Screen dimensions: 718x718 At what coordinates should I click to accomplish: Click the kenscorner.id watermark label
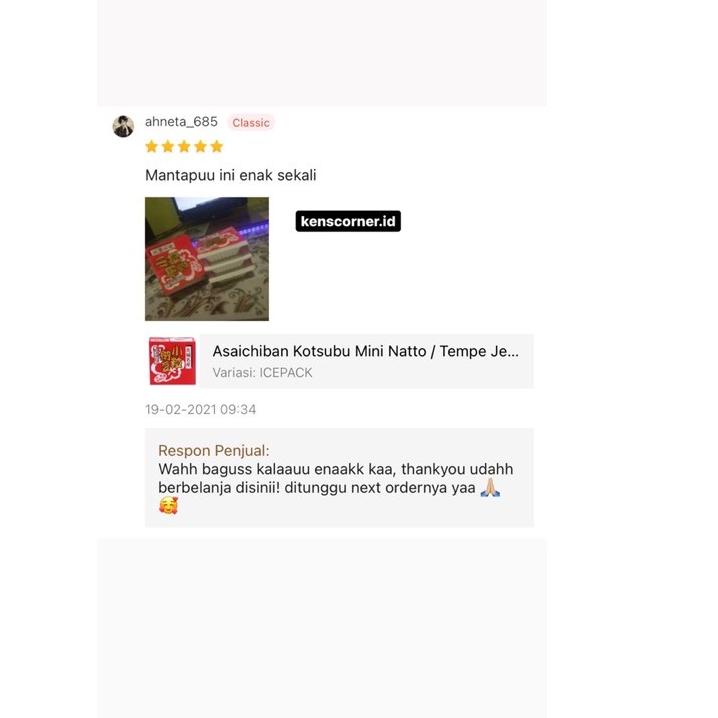pos(348,221)
